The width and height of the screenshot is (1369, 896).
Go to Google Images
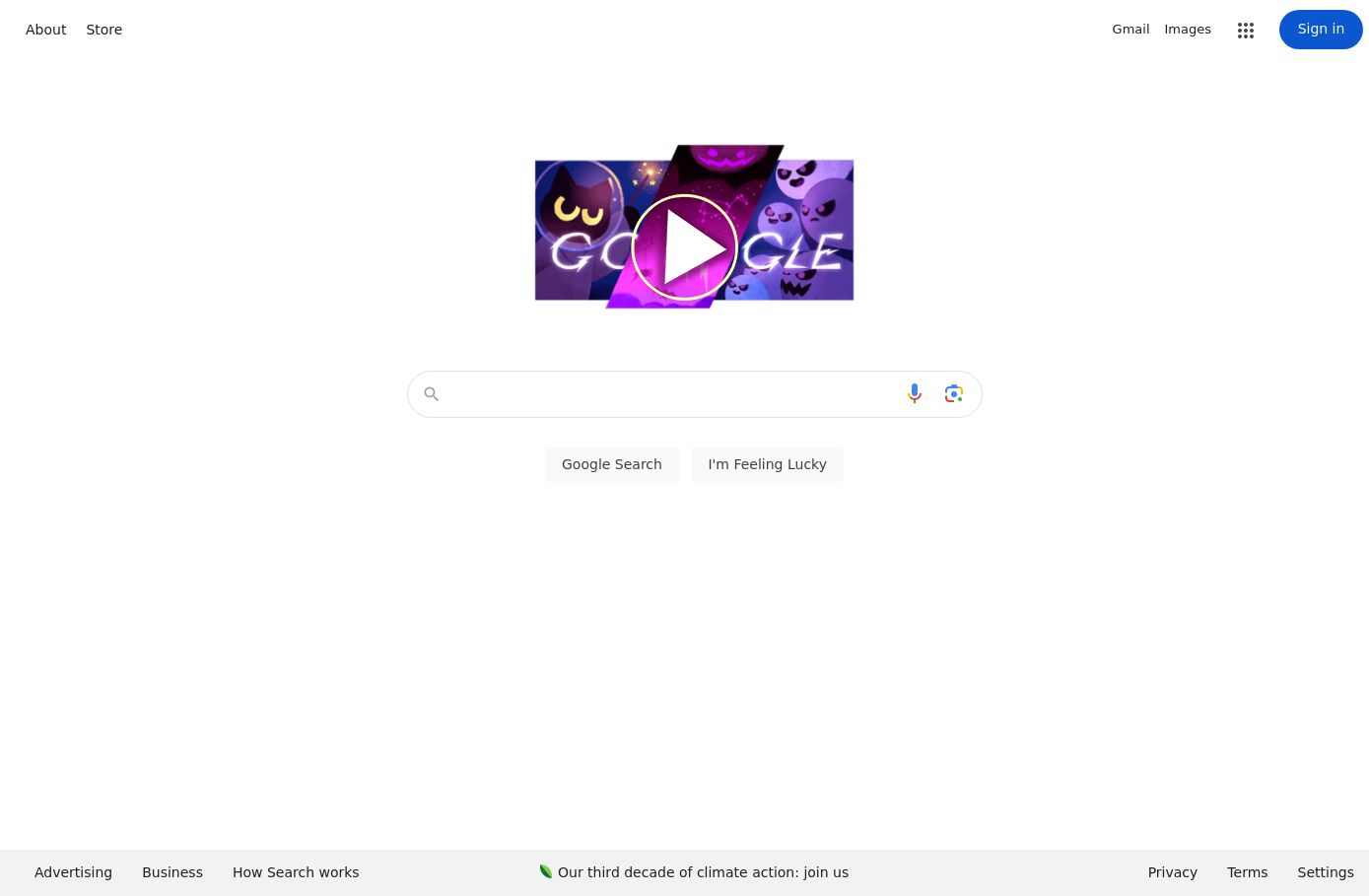point(1188,30)
